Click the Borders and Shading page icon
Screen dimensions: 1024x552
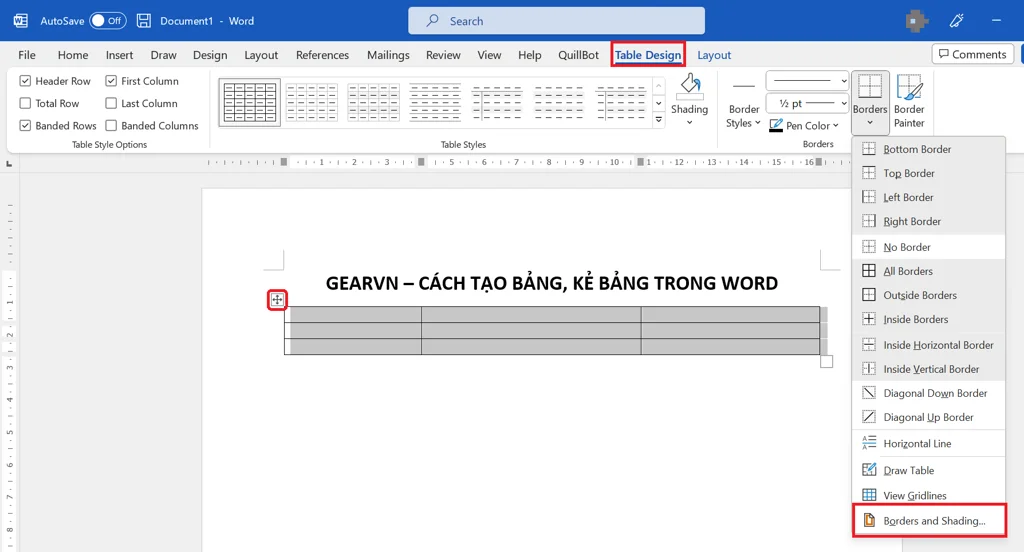869,521
